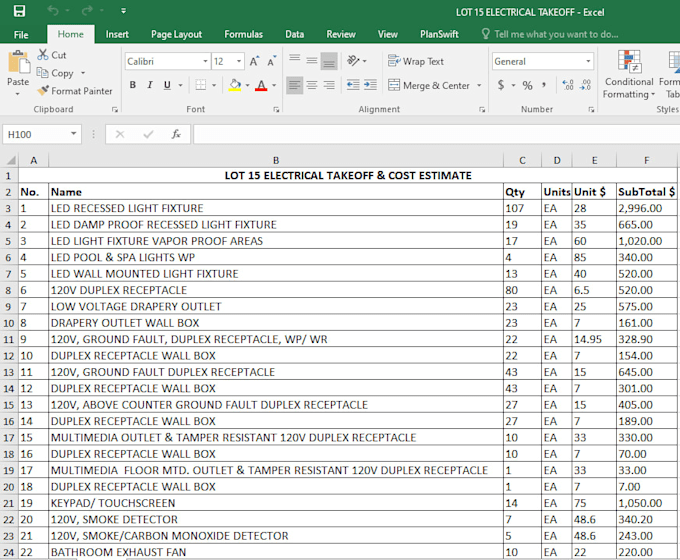
Task: Click the Borders icon
Action: [201, 85]
